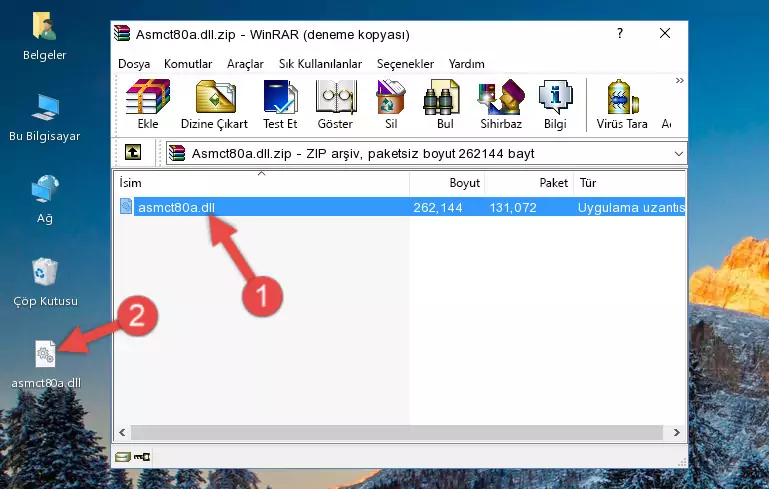Expand the archive path dropdown
The height and width of the screenshot is (489, 769).
click(678, 154)
